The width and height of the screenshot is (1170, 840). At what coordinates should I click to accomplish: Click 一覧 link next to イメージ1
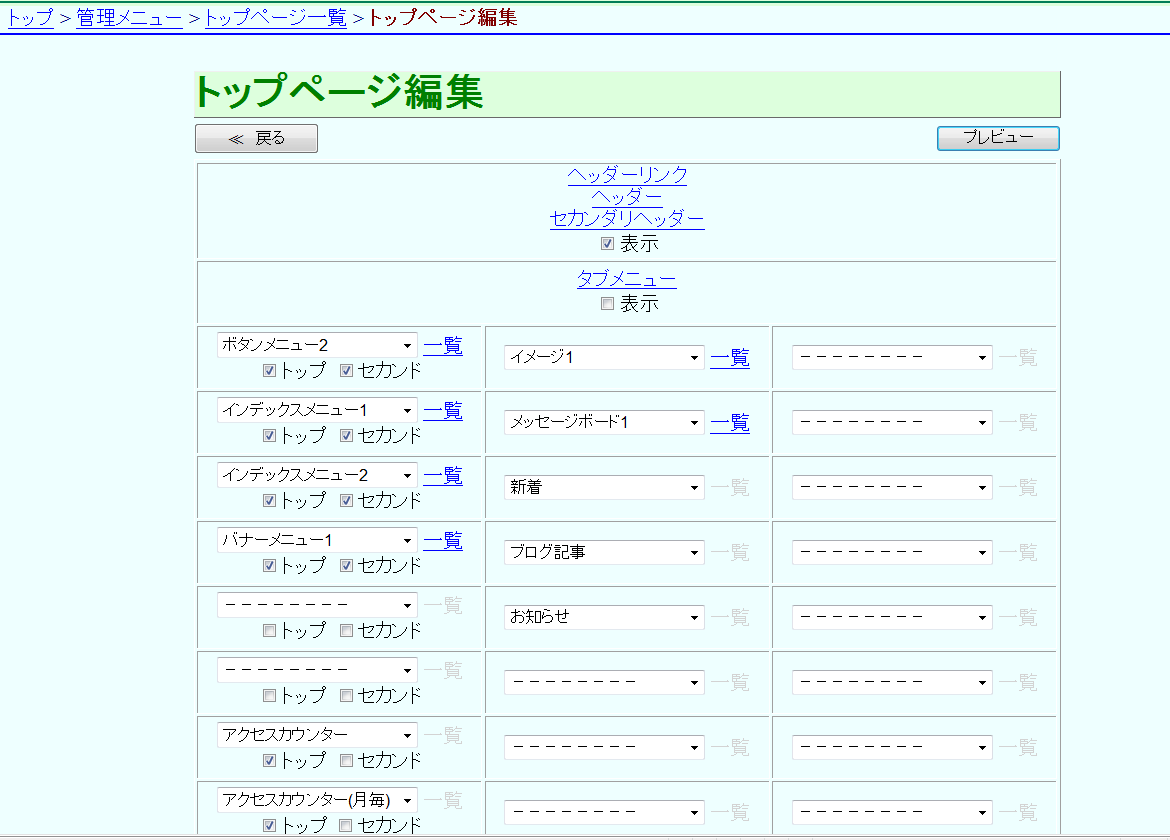coord(730,357)
